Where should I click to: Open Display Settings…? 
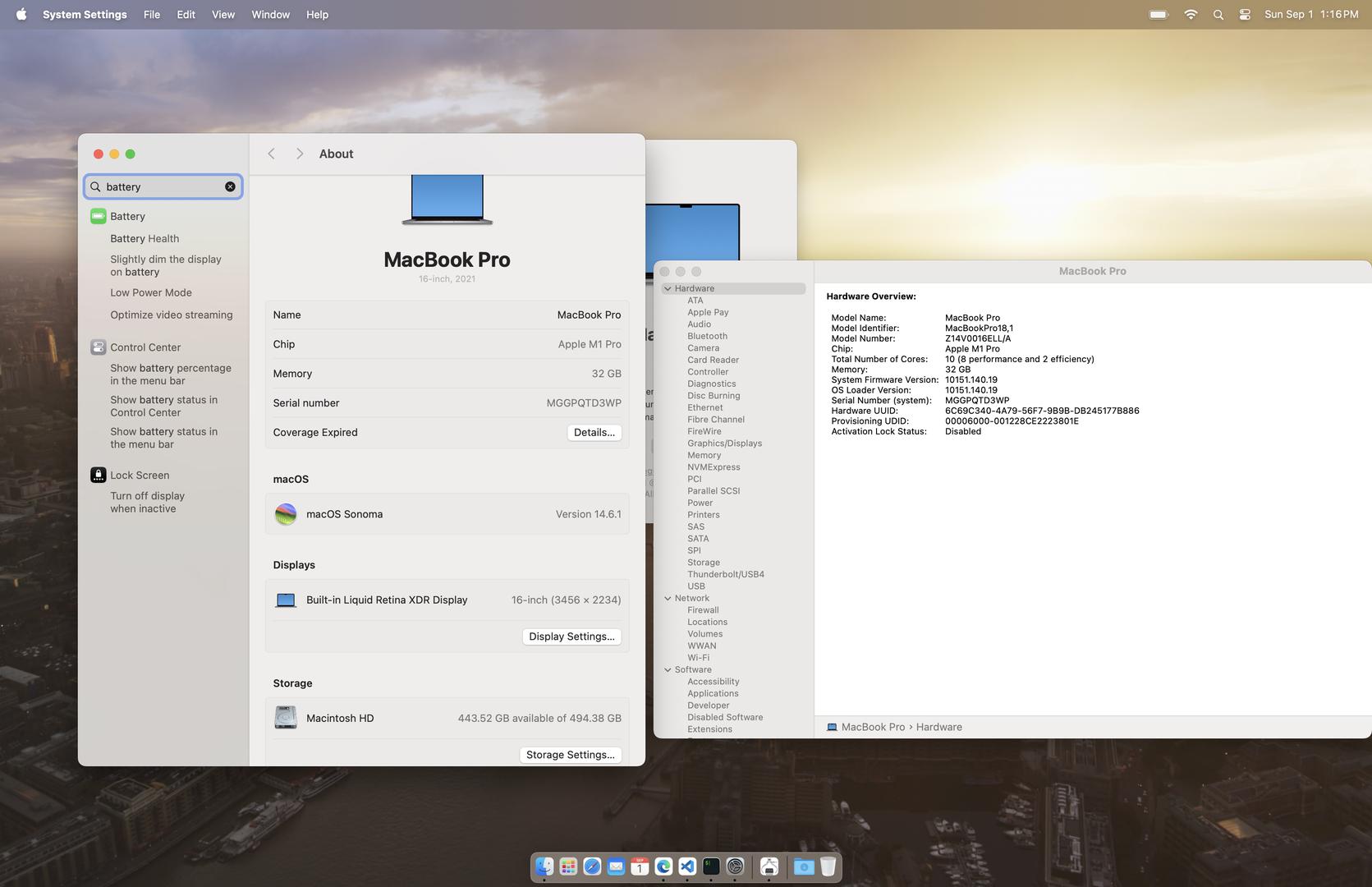point(571,637)
